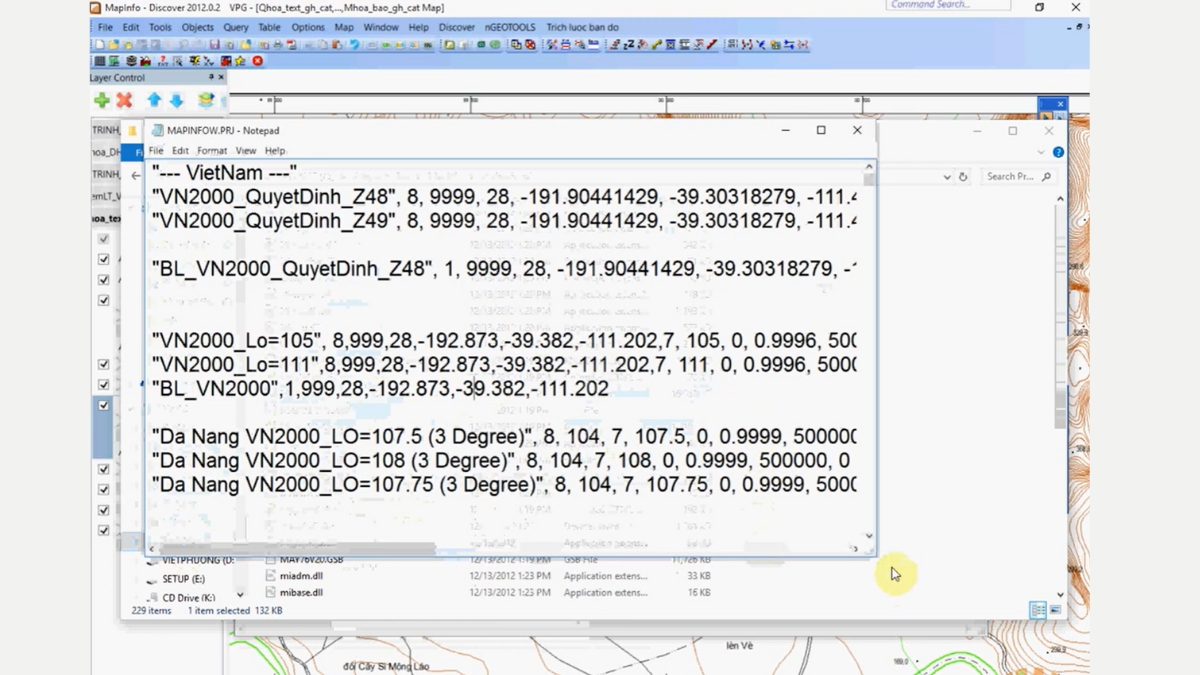This screenshot has width=1200, height=675.
Task: Uncheck the top layer's visibility checkbox
Action: tap(103, 239)
